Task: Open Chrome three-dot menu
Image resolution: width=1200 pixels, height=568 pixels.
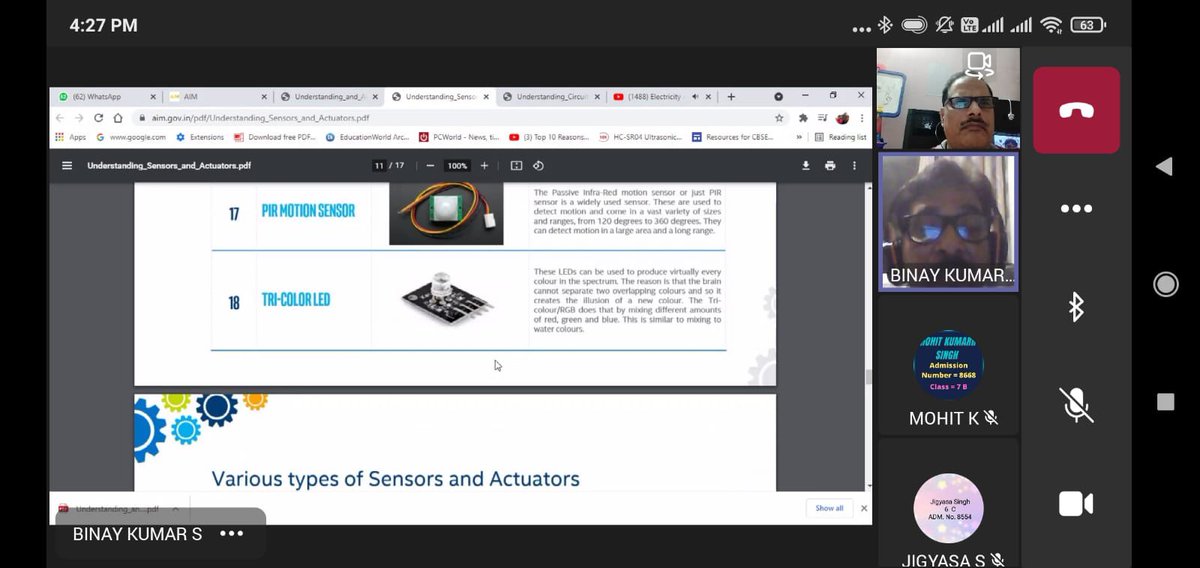Action: 861,118
